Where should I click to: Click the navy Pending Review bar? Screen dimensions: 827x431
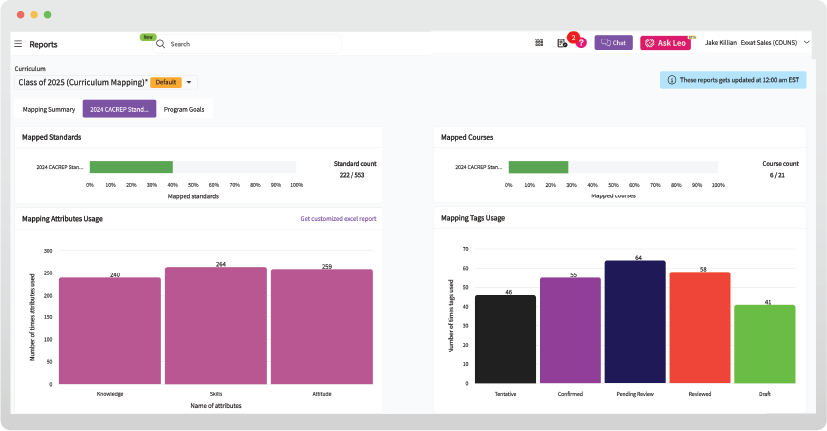coord(635,322)
